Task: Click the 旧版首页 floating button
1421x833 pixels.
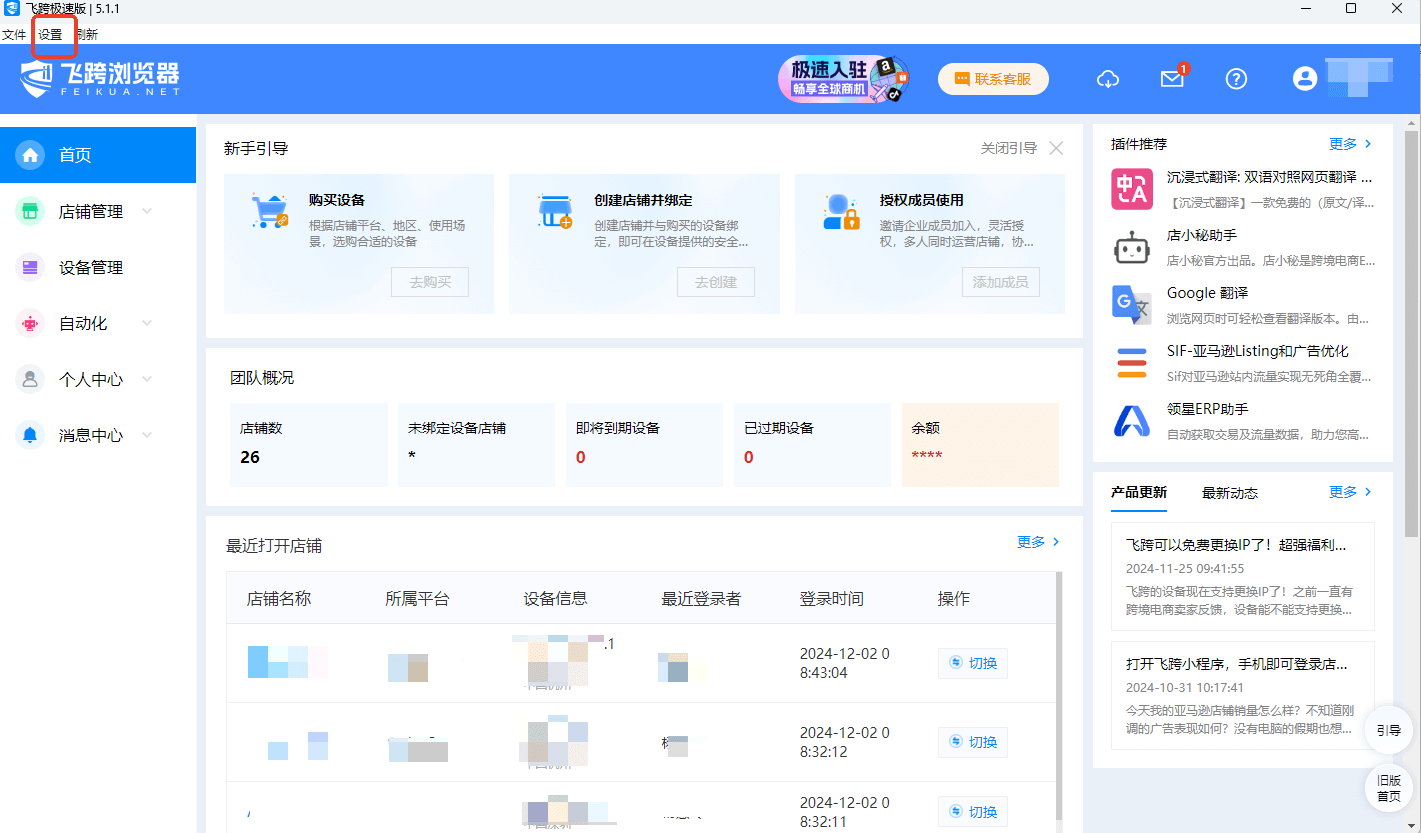Action: pyautogui.click(x=1388, y=788)
